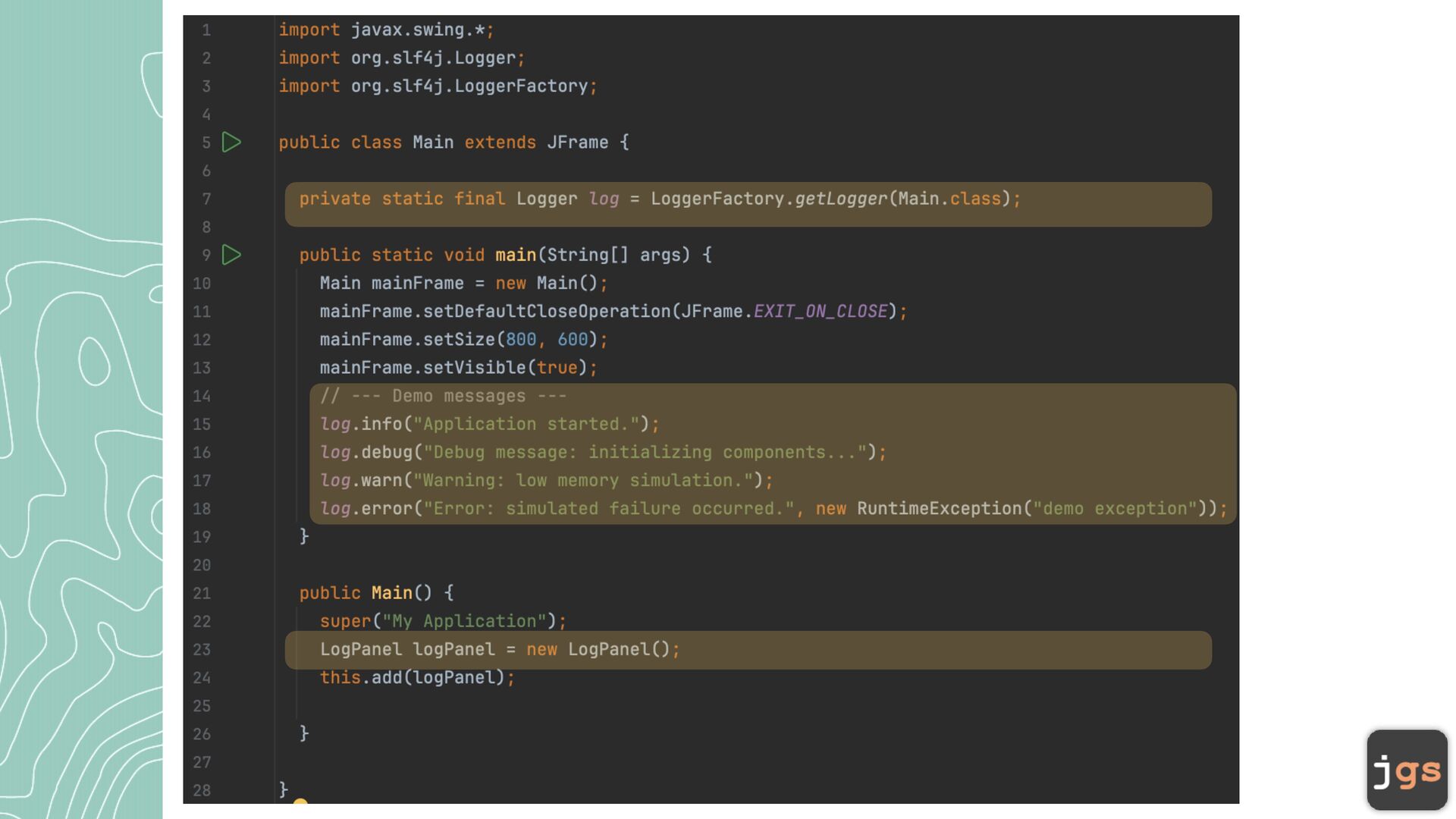Viewport: 1456px width, 819px height.
Task: Click the run gutter icon beside class Main
Action: 231,143
